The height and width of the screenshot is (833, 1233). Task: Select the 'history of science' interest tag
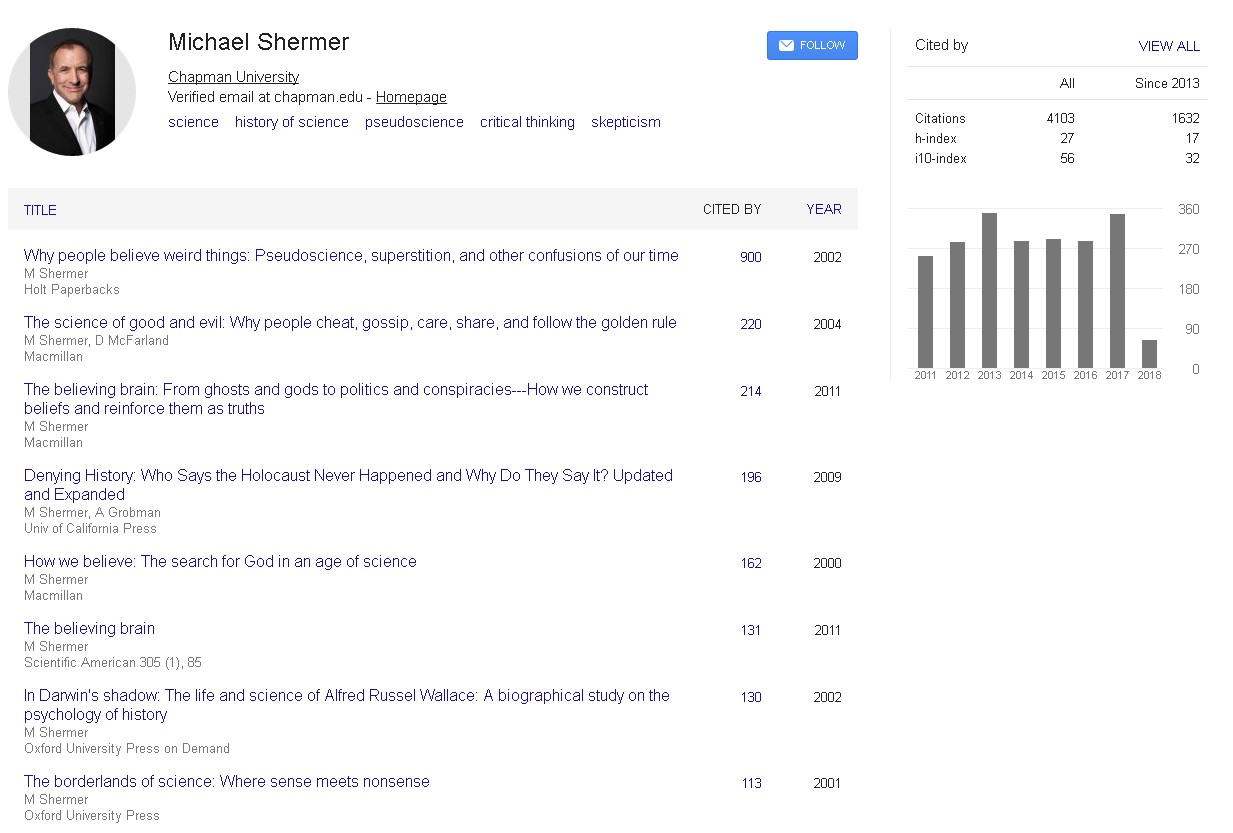(x=292, y=122)
